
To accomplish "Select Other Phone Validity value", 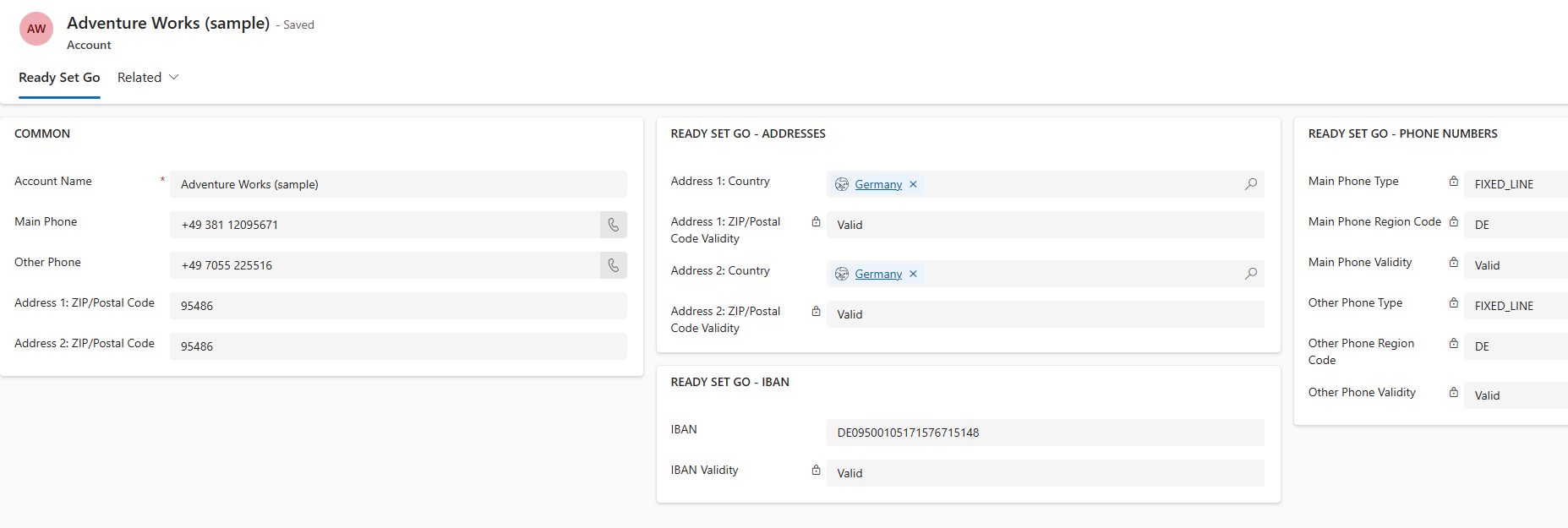I will click(x=1516, y=395).
